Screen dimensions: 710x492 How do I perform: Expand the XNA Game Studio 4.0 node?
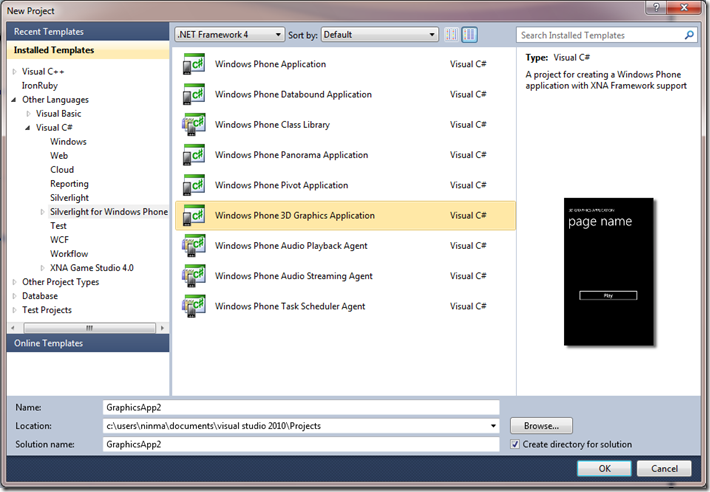click(43, 268)
